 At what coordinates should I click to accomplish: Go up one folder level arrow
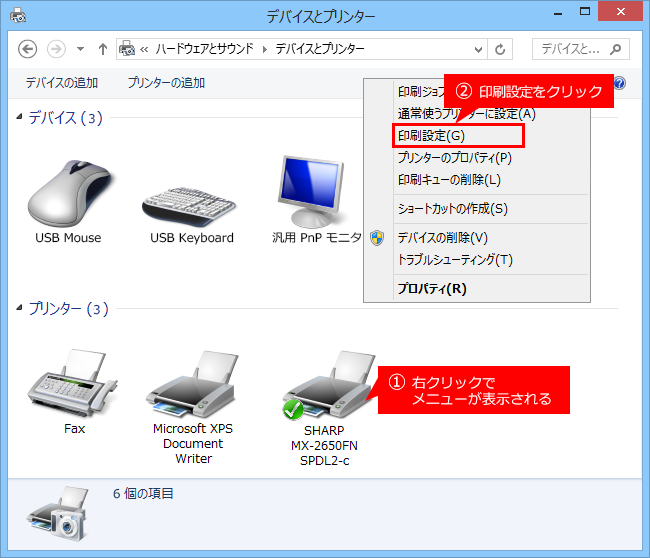(103, 49)
